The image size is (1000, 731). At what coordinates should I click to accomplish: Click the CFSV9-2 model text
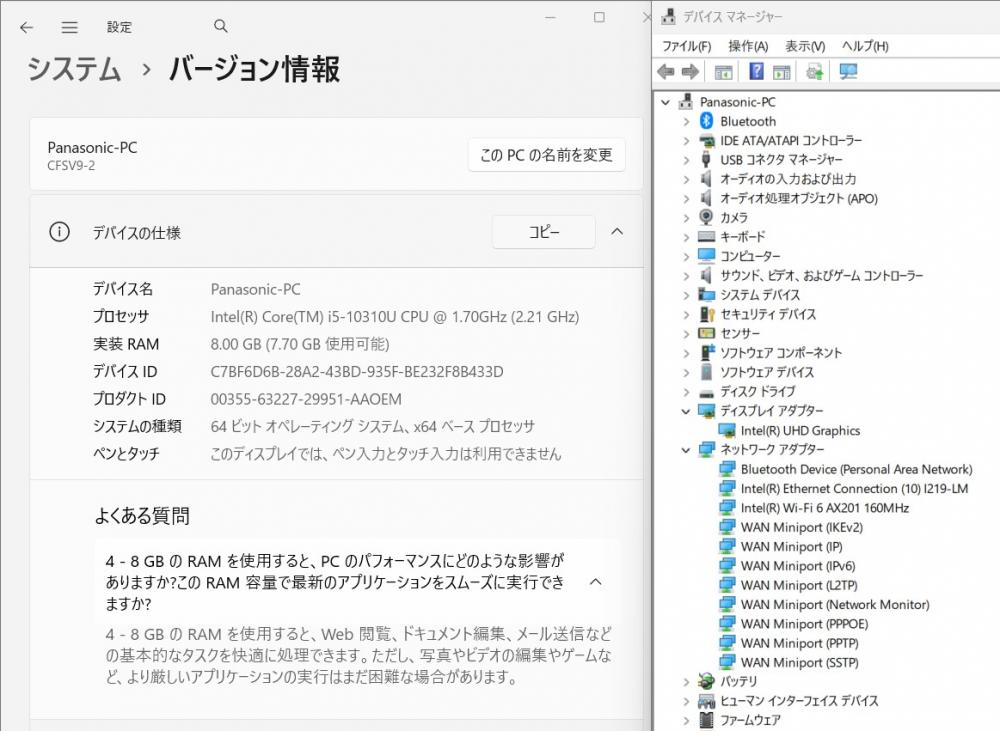[x=71, y=166]
